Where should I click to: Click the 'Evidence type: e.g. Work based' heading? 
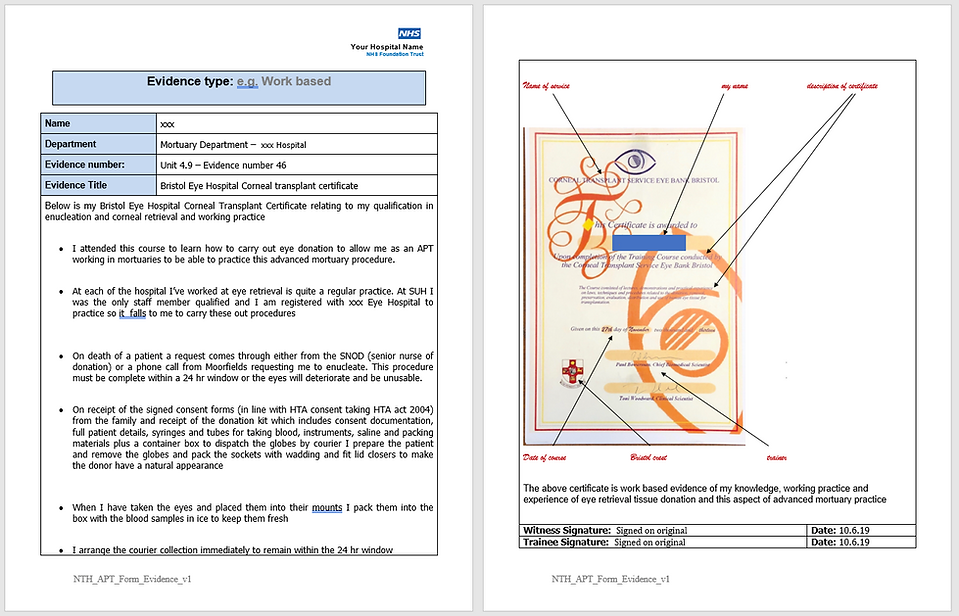coord(239,81)
